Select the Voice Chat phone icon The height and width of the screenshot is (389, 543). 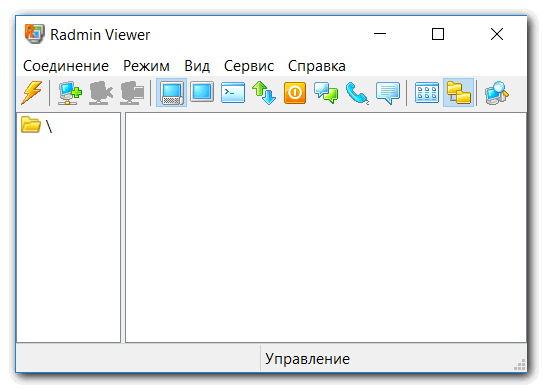coord(357,92)
